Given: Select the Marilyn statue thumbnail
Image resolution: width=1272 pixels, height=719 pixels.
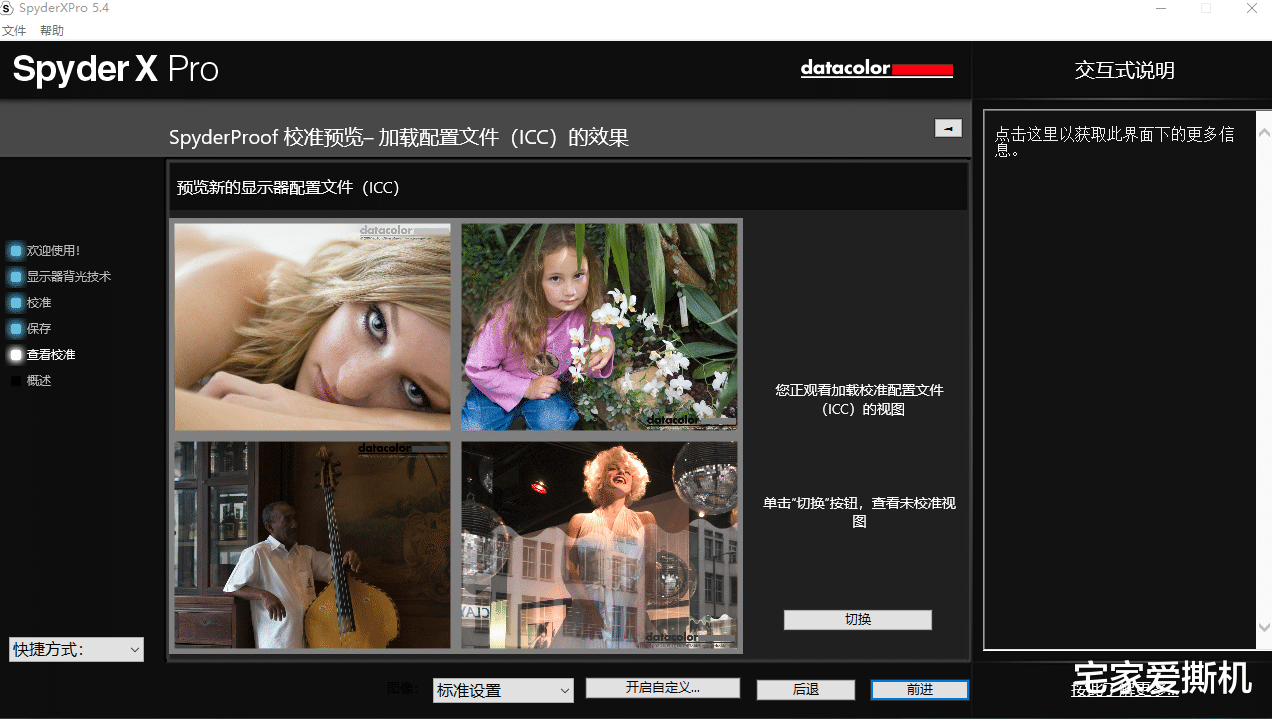Looking at the screenshot, I should point(600,546).
